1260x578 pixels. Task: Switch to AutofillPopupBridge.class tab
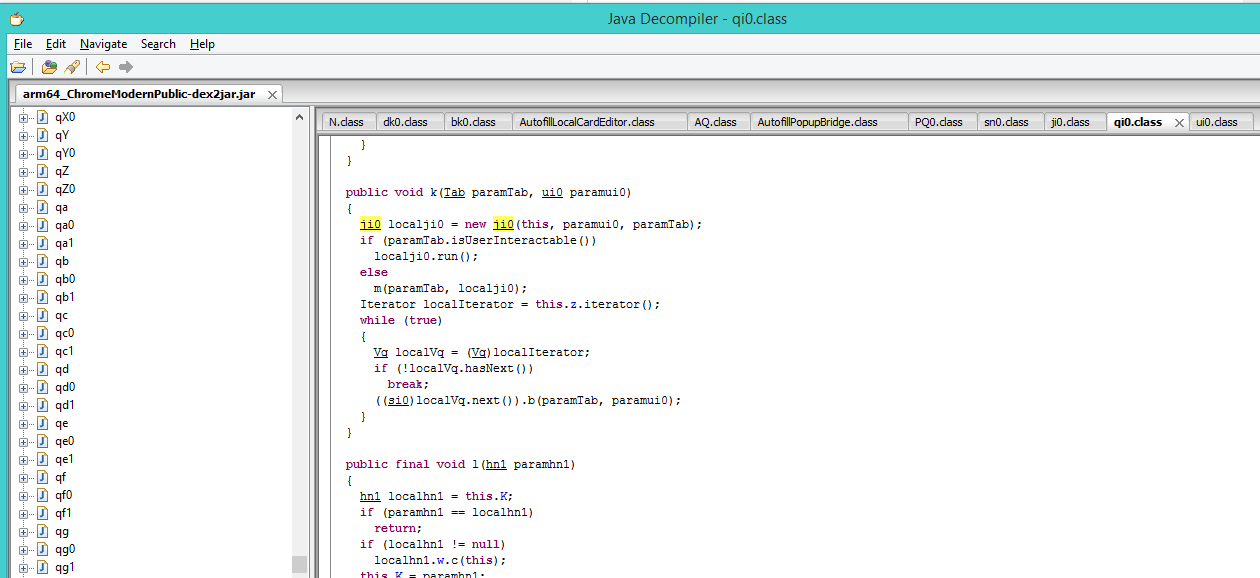pos(817,122)
